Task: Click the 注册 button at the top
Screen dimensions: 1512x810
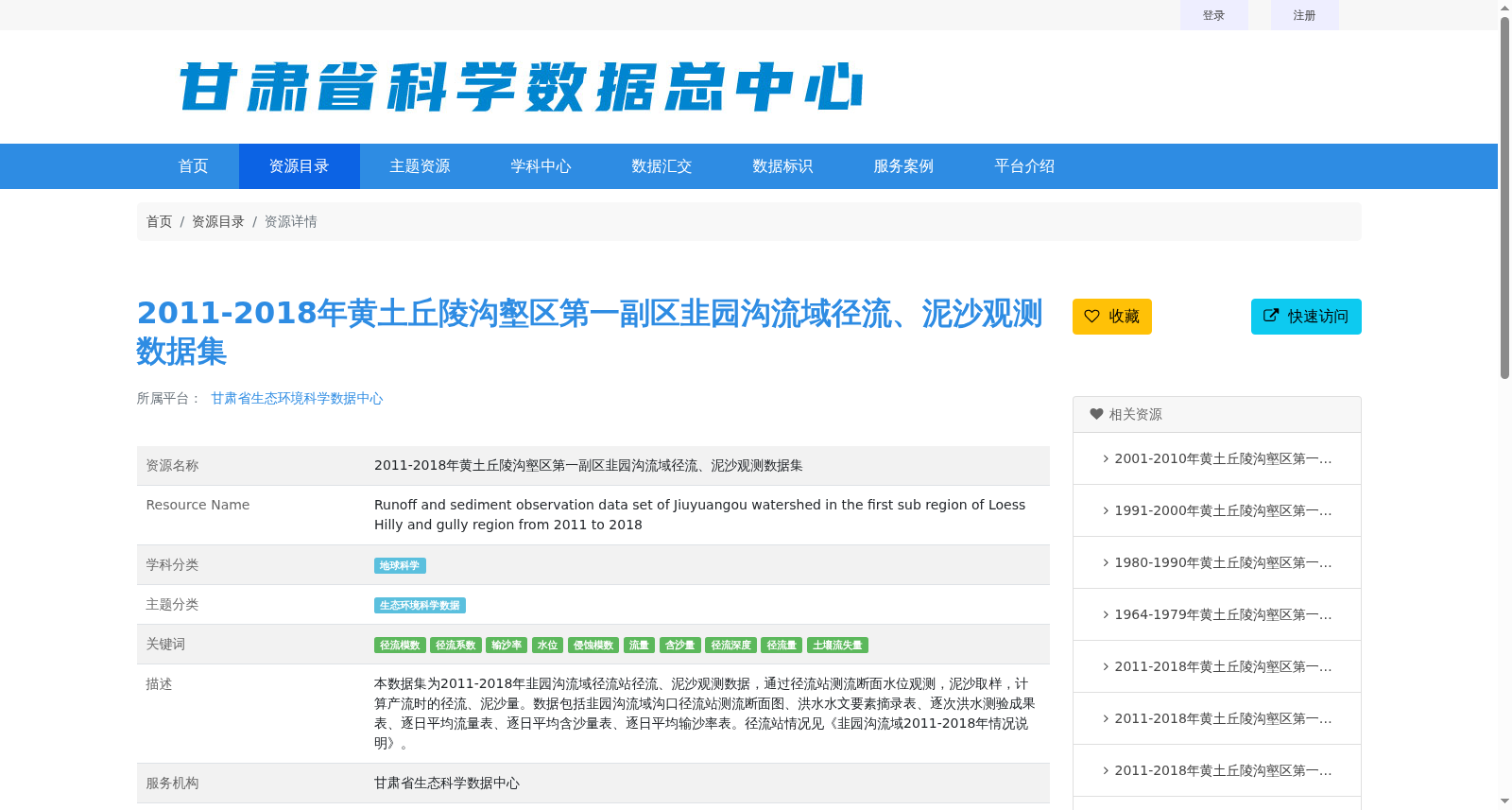Action: [x=1305, y=15]
